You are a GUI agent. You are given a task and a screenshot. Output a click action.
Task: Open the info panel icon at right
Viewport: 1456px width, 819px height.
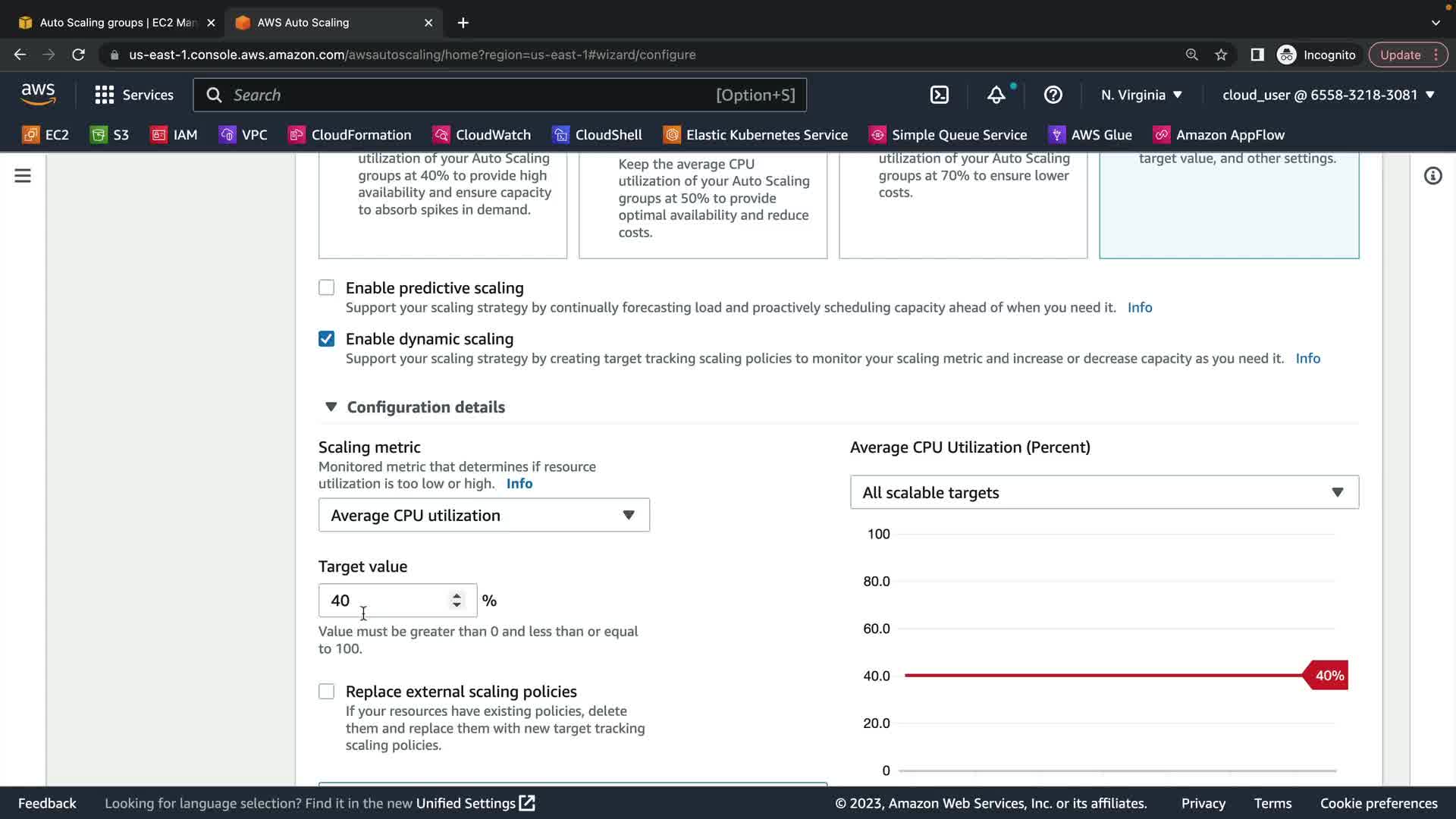pyautogui.click(x=1432, y=176)
